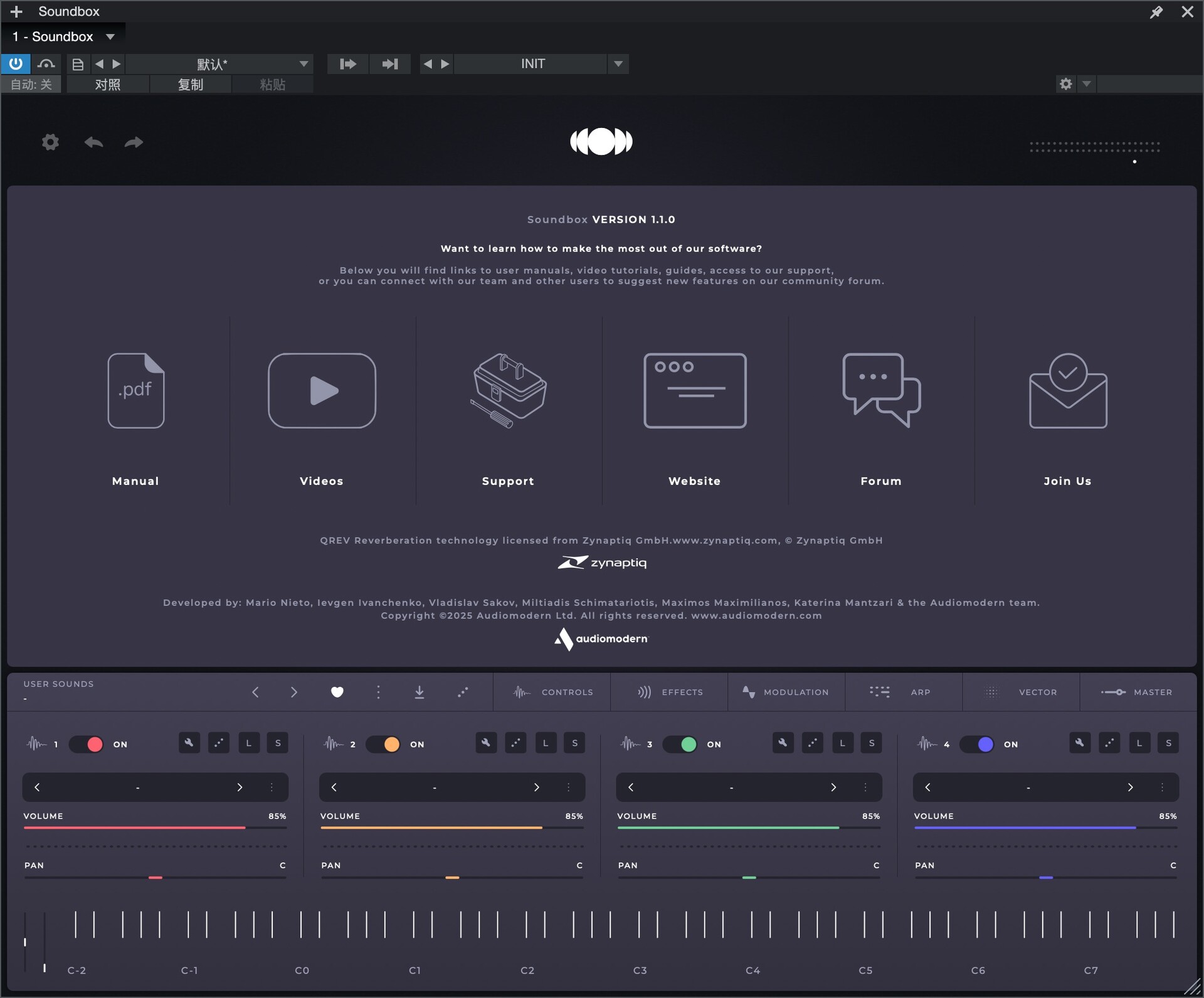Open the Forum chat bubbles icon
The image size is (1204, 998).
click(881, 391)
